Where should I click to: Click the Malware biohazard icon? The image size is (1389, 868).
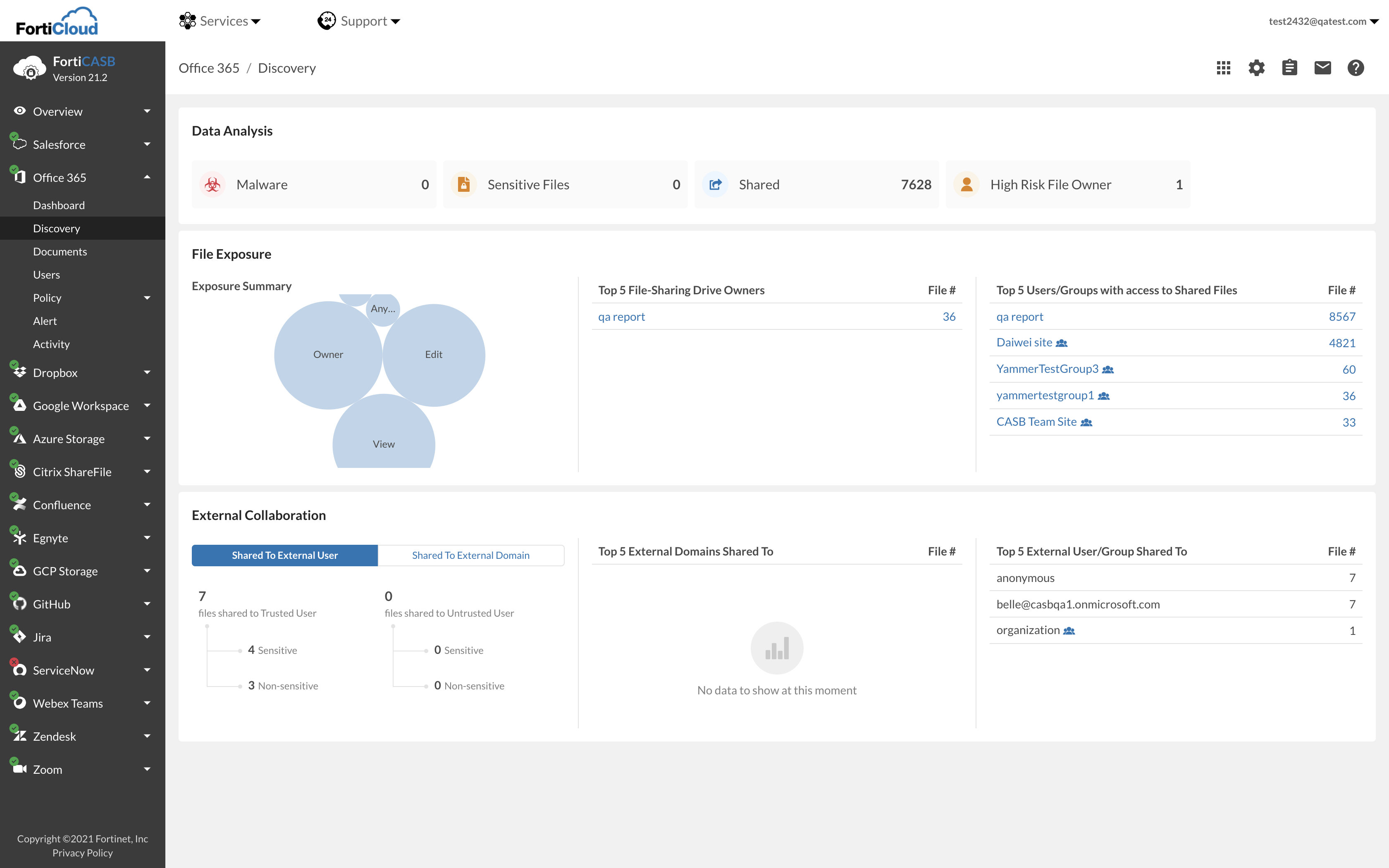(212, 184)
